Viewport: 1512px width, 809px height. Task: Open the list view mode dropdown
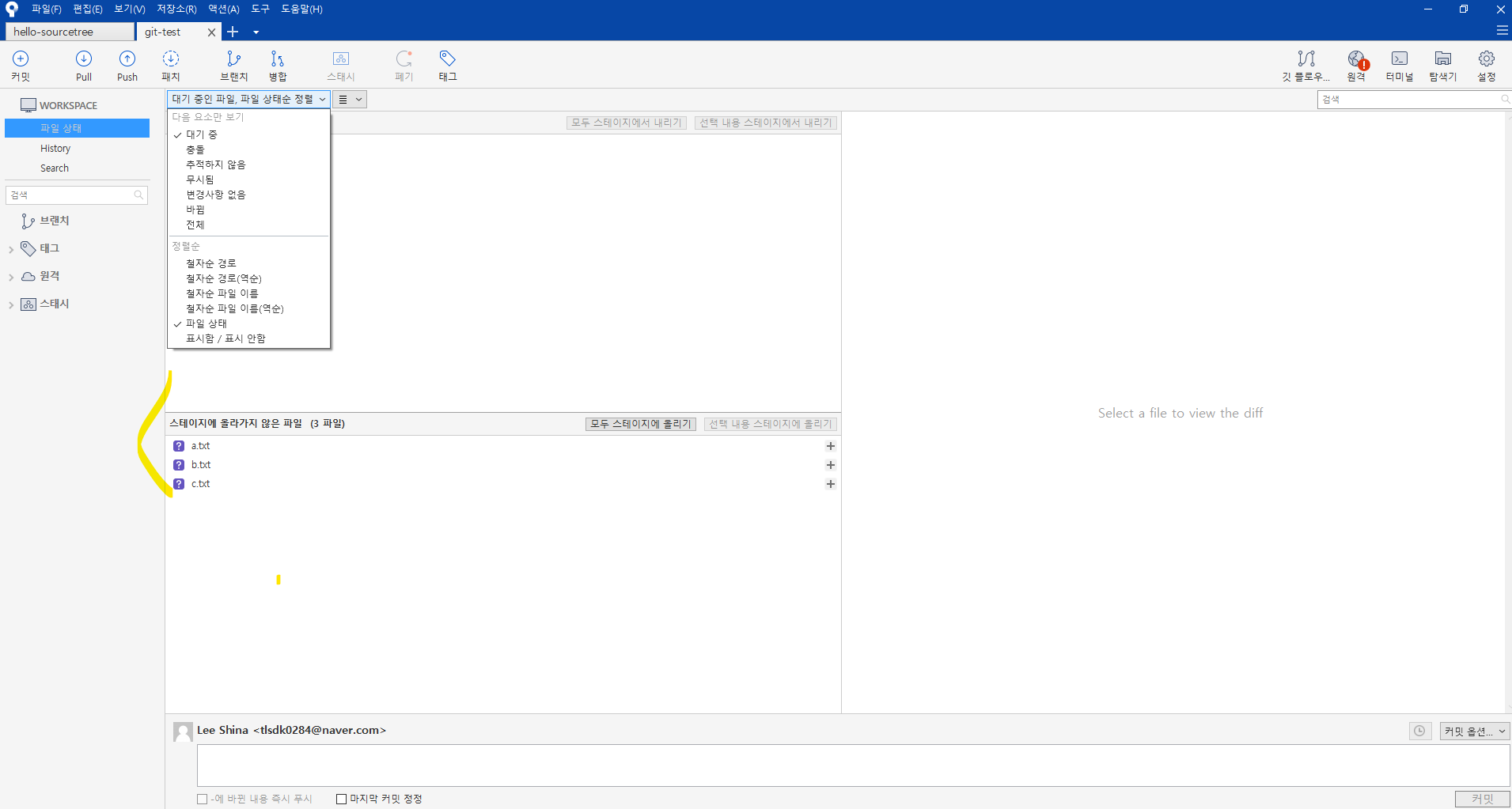(x=350, y=99)
